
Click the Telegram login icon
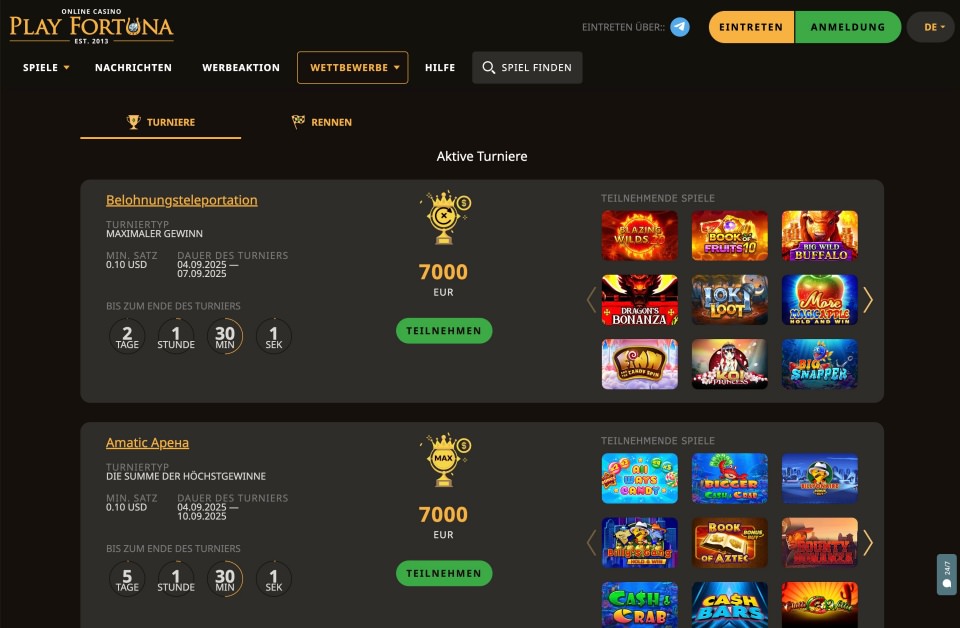680,27
